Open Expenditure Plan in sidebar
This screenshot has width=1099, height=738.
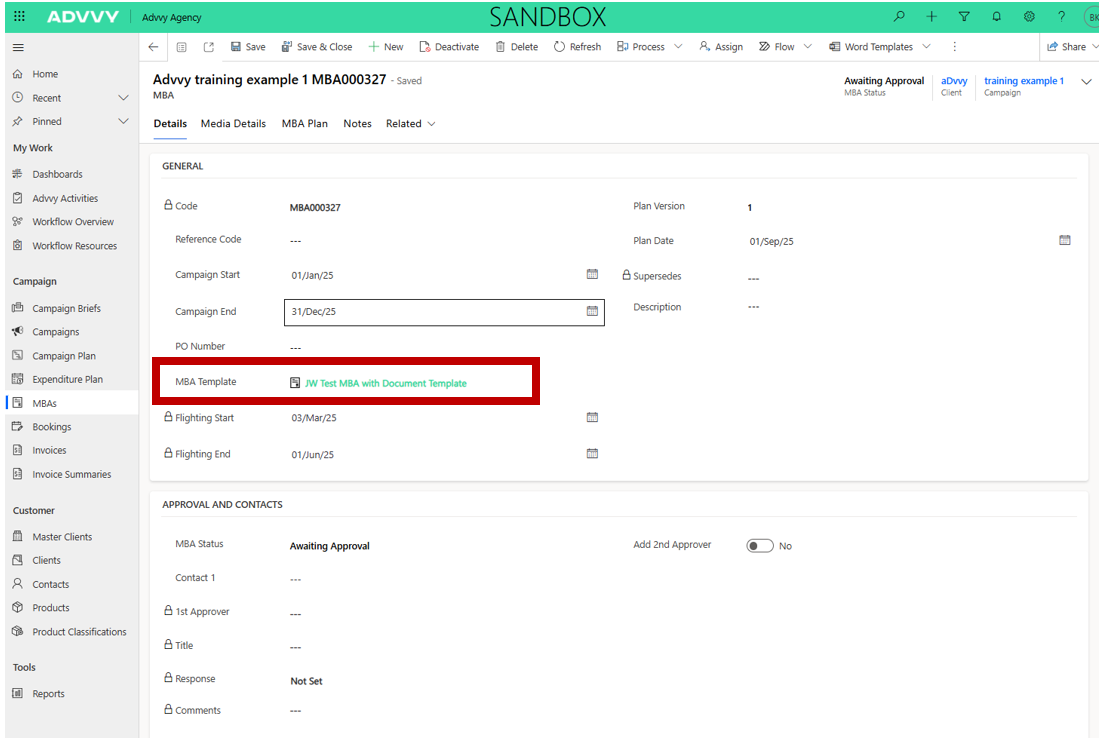(x=67, y=379)
